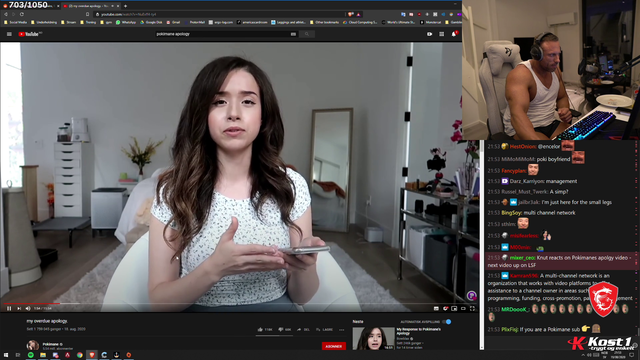
Task: Open the on-screen keyboard icon in search box
Action: [293, 34]
